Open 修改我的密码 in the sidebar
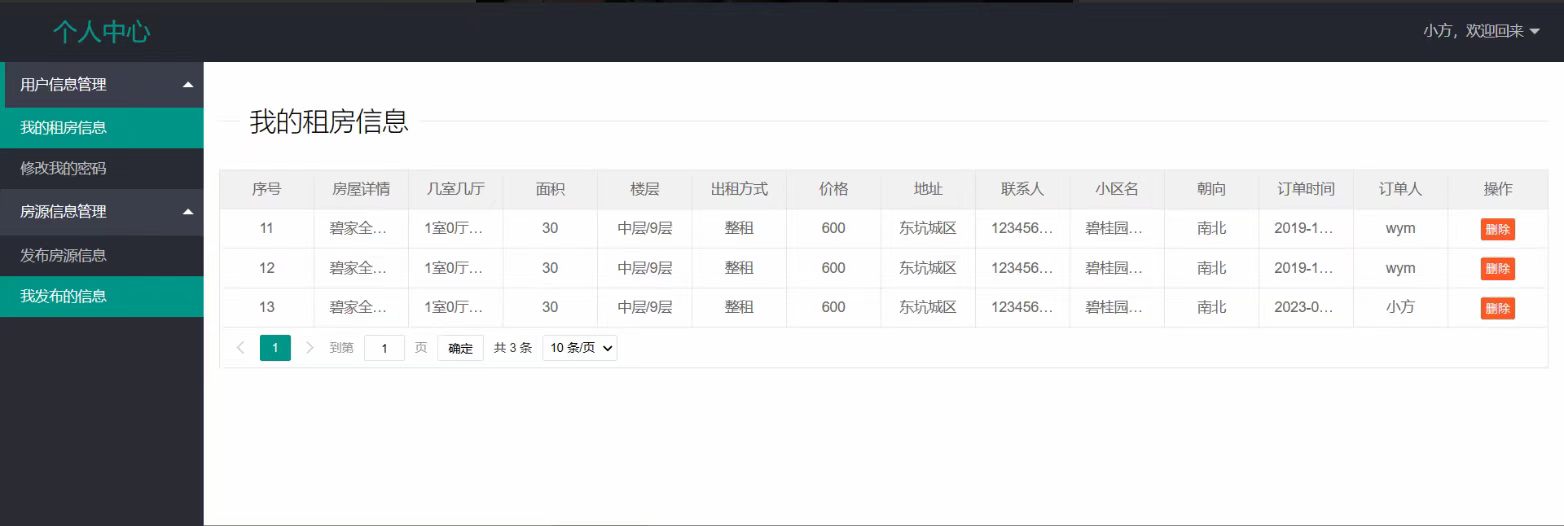Image resolution: width=1564 pixels, height=526 pixels. coord(102,169)
